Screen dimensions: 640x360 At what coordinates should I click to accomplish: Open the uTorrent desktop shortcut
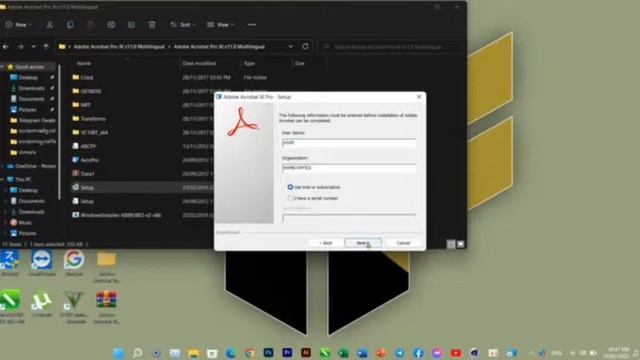(x=42, y=302)
